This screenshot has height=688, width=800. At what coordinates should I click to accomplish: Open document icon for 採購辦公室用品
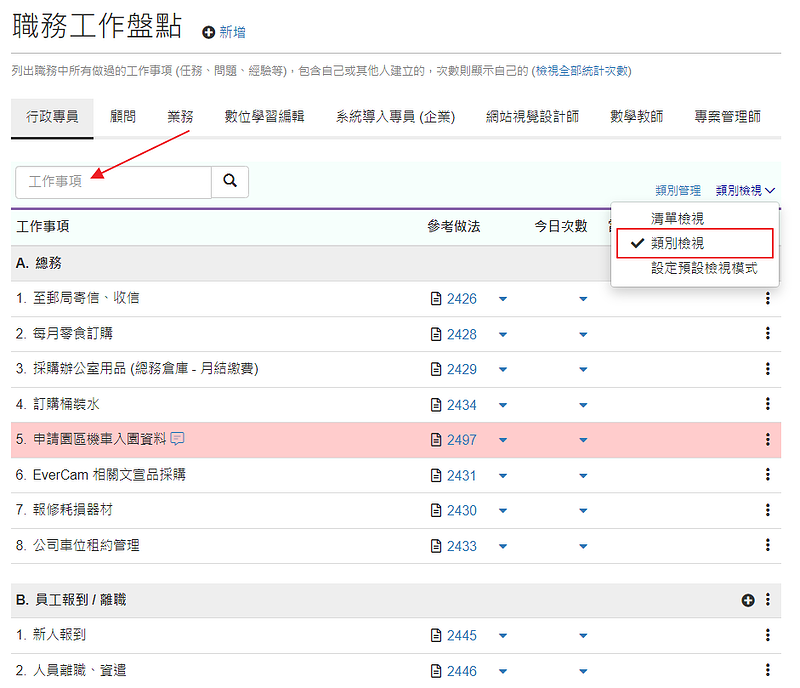(436, 369)
